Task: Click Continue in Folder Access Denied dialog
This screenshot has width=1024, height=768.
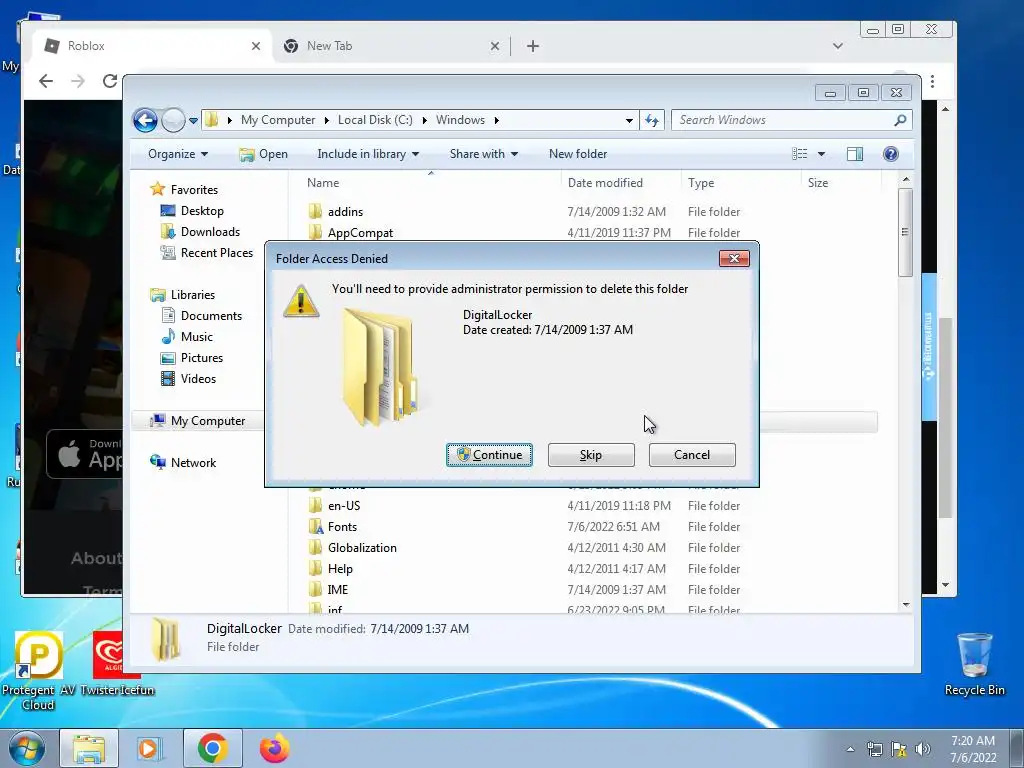Action: click(489, 455)
